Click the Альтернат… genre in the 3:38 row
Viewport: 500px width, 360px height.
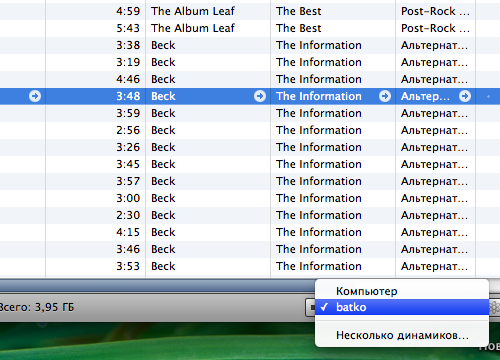434,45
